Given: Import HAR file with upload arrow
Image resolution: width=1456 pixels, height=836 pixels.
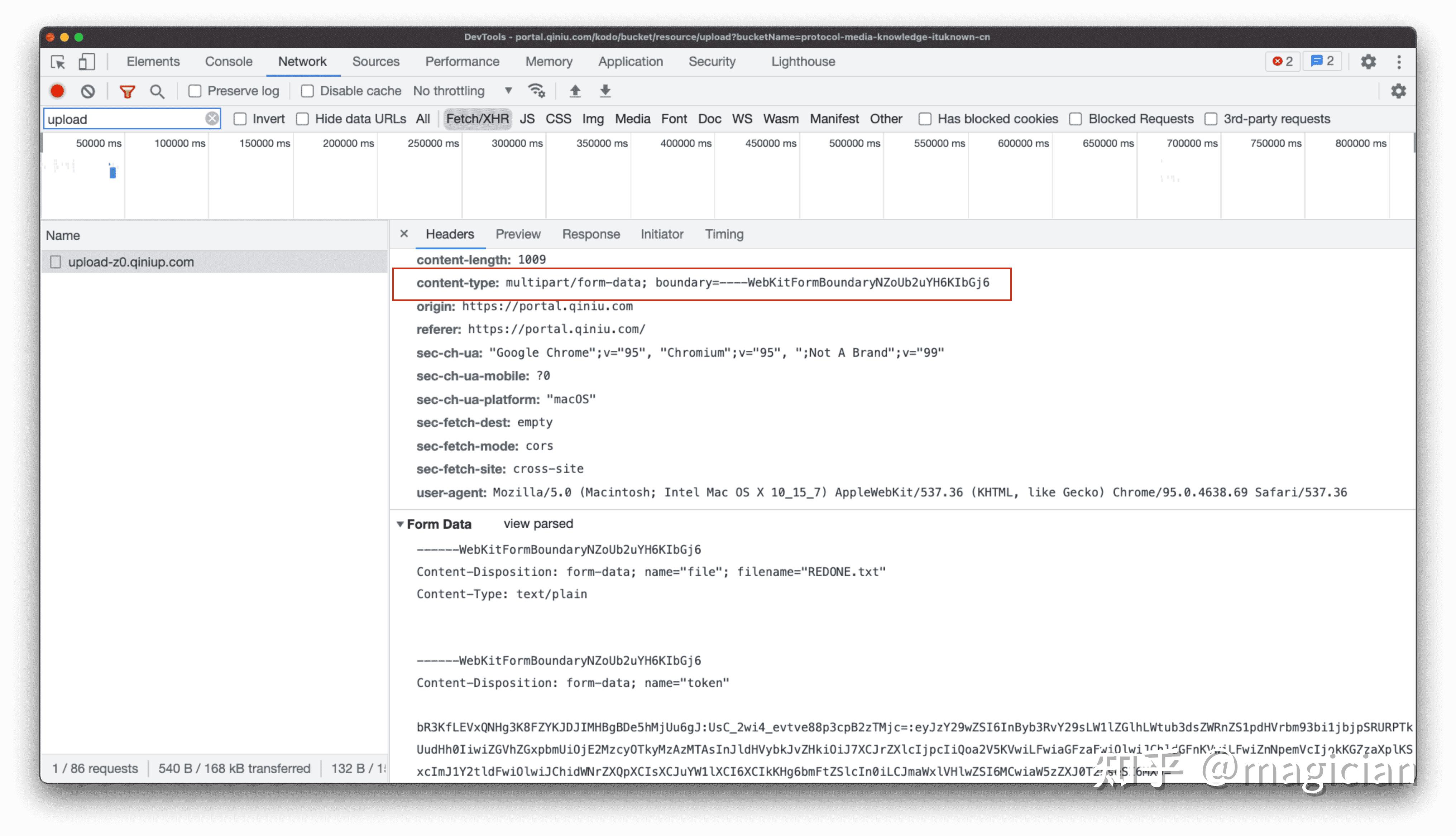Looking at the screenshot, I should pos(575,91).
